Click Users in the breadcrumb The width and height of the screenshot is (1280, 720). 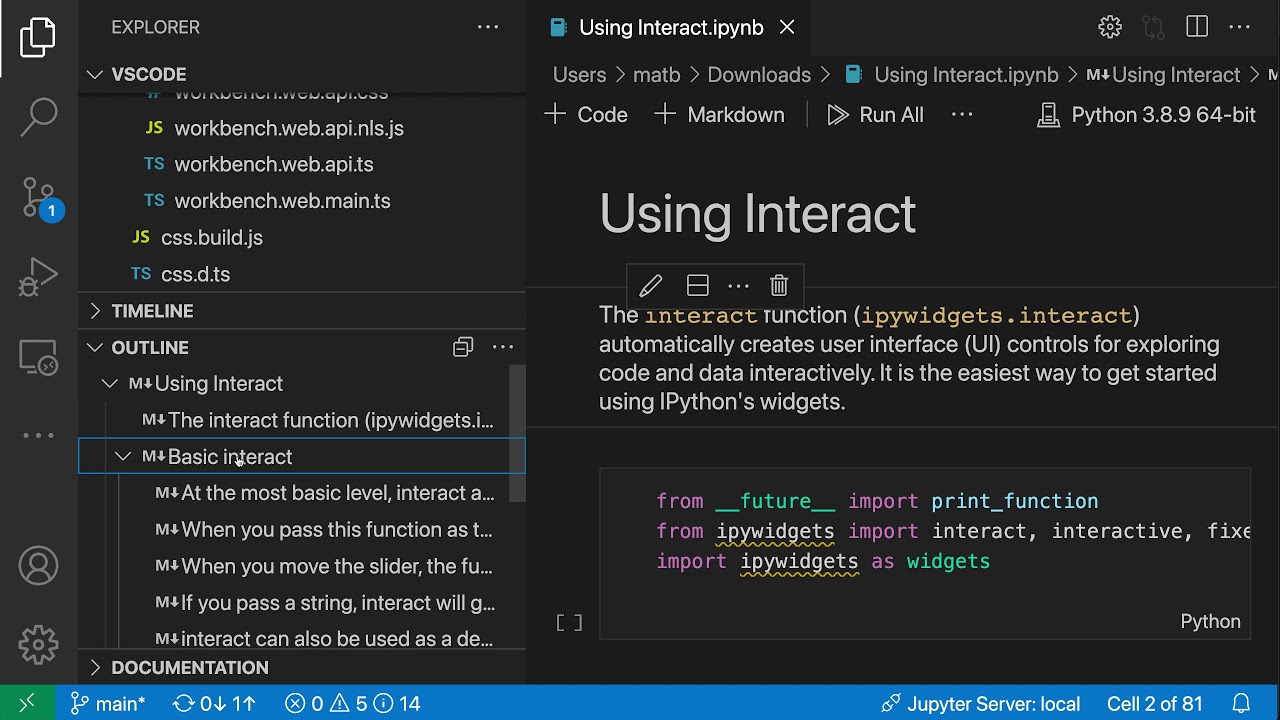579,75
